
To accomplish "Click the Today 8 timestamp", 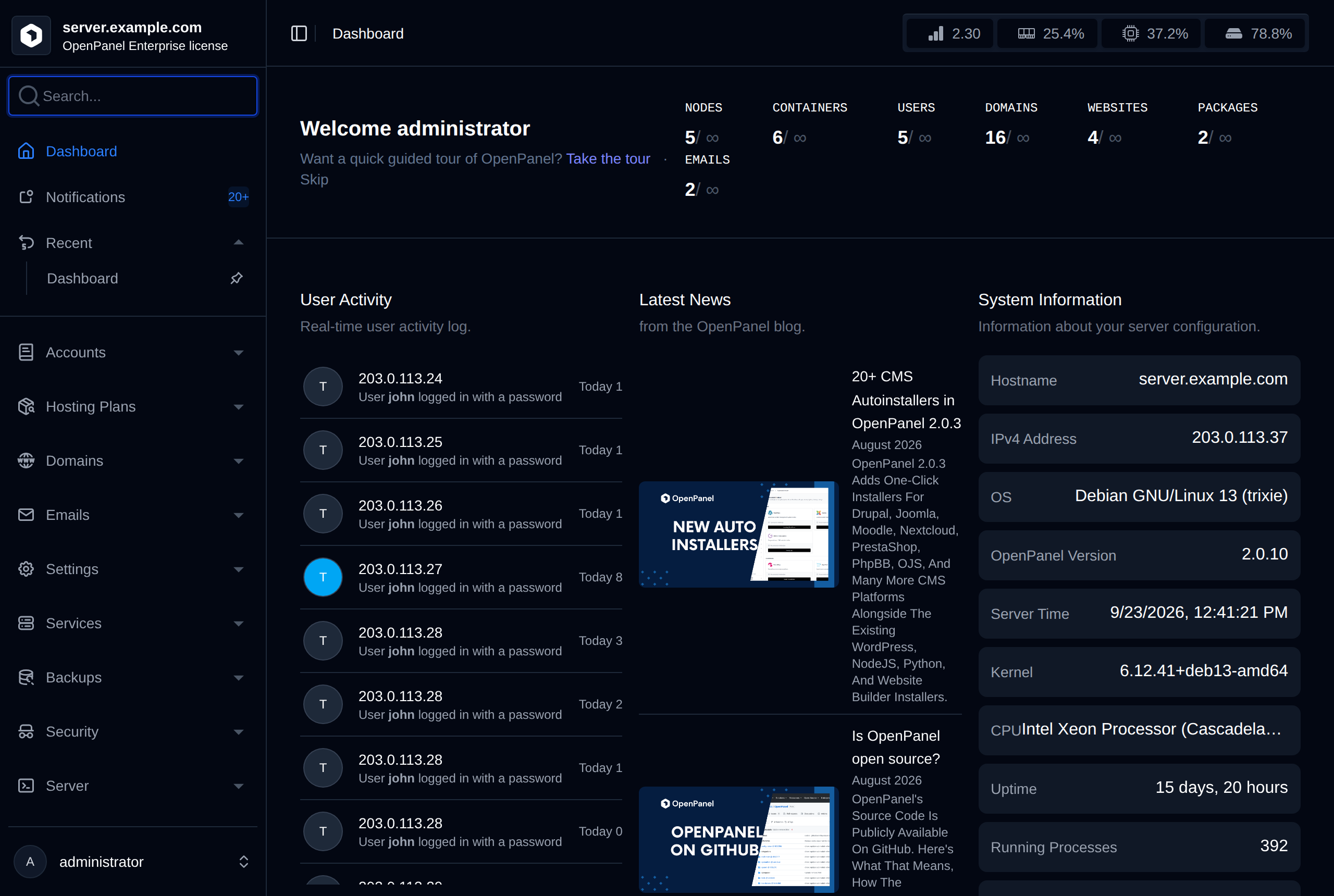I will tap(600, 577).
